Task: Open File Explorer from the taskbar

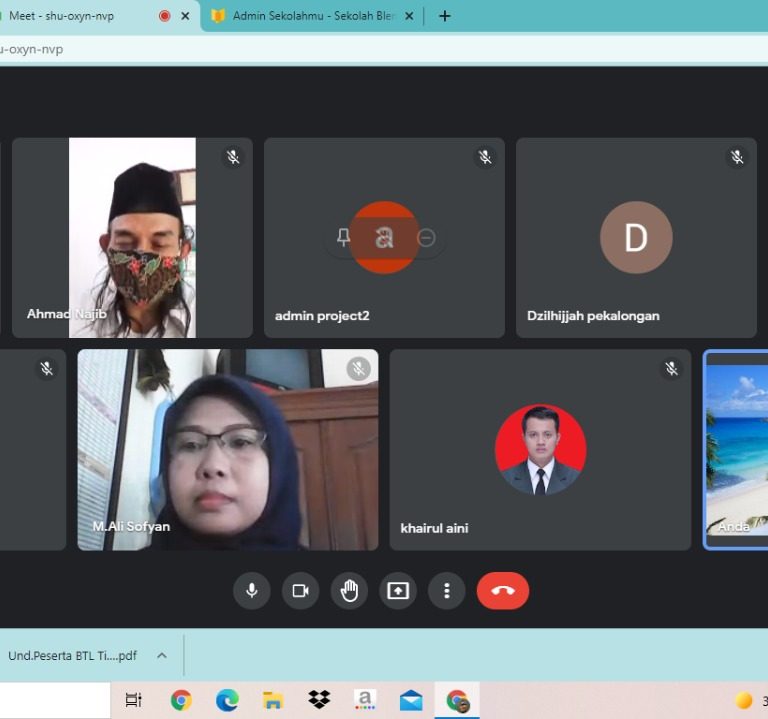Action: 273,700
